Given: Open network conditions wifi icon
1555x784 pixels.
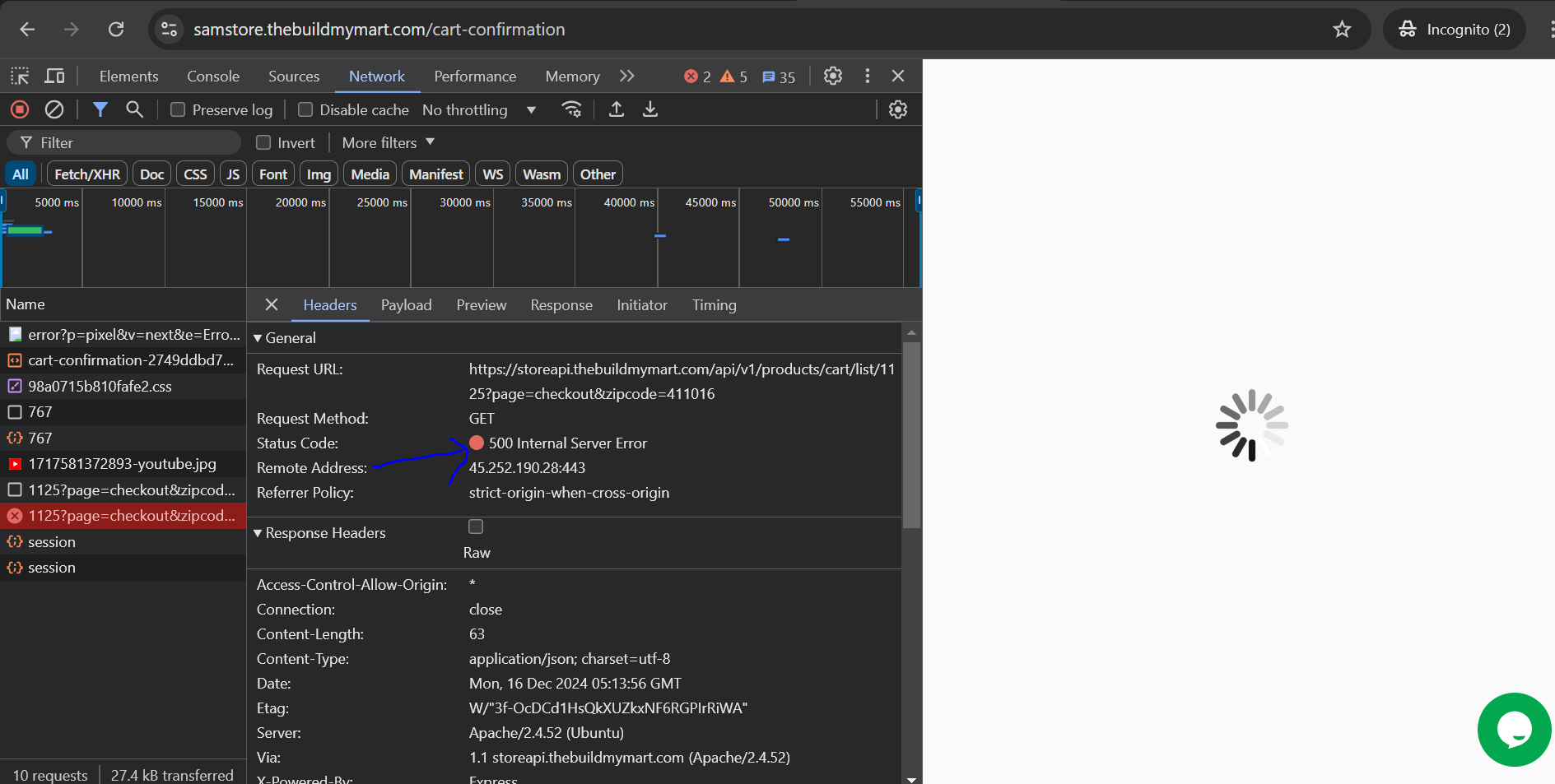Looking at the screenshot, I should 571,109.
